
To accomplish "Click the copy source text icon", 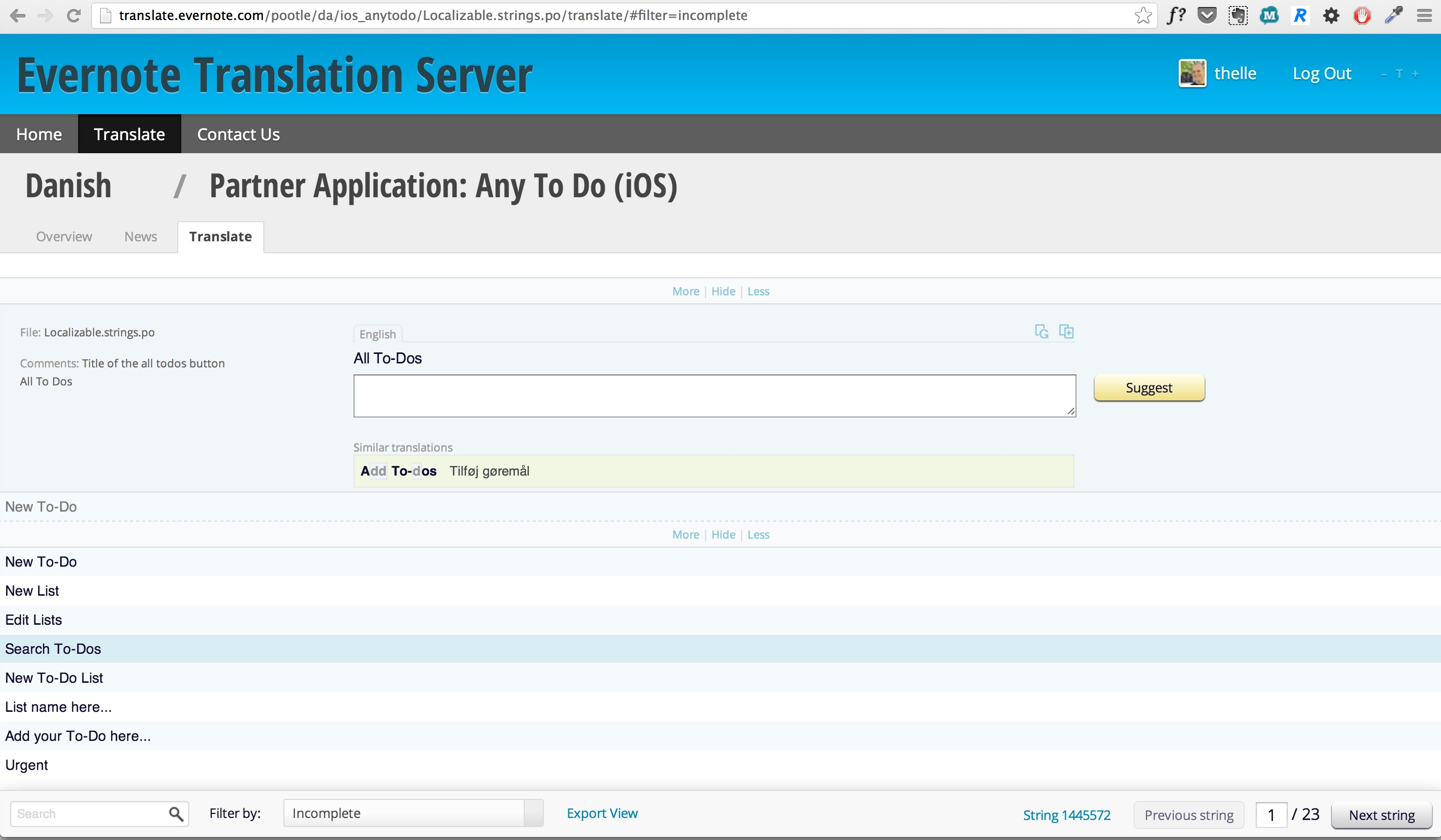I will pyautogui.click(x=1066, y=332).
